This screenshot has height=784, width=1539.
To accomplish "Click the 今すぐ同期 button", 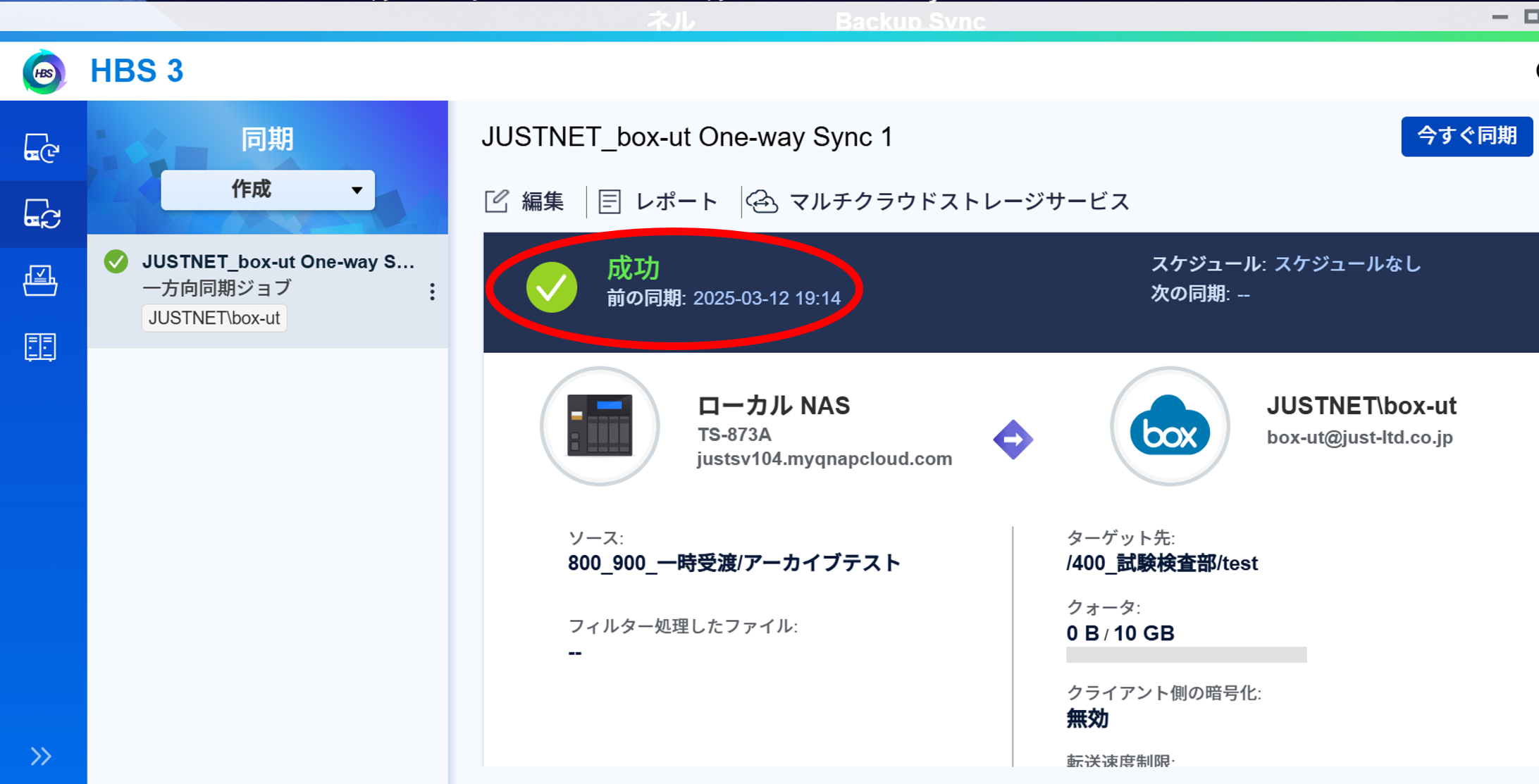I will pos(1466,136).
